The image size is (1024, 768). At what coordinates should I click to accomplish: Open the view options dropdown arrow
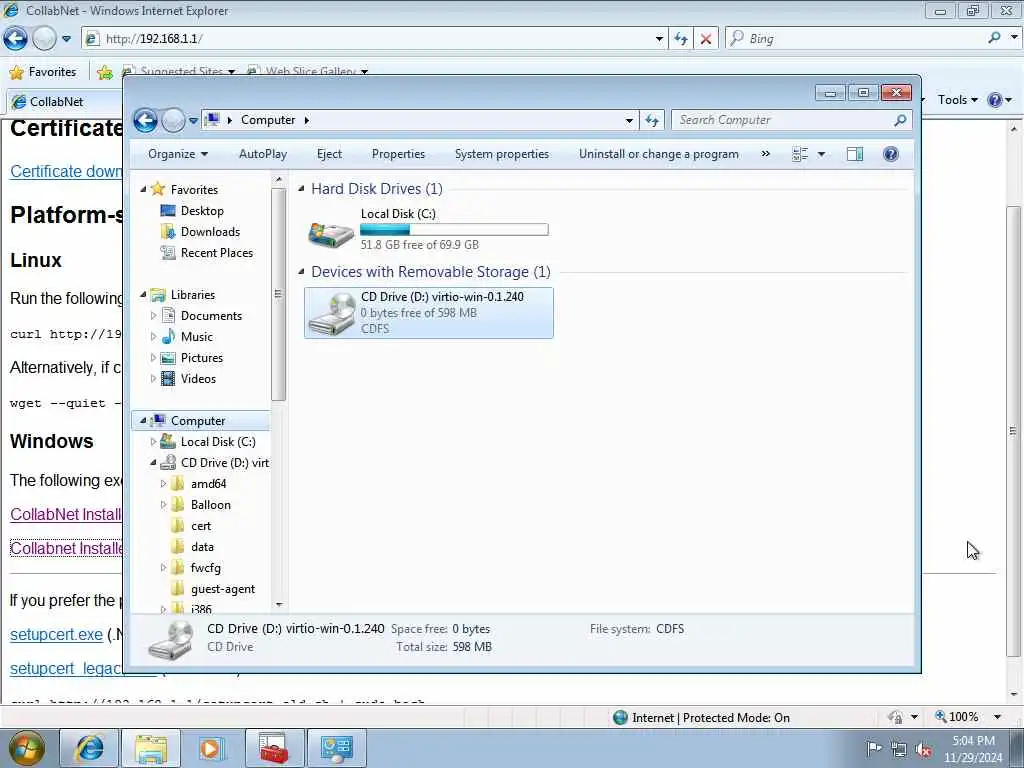point(821,154)
